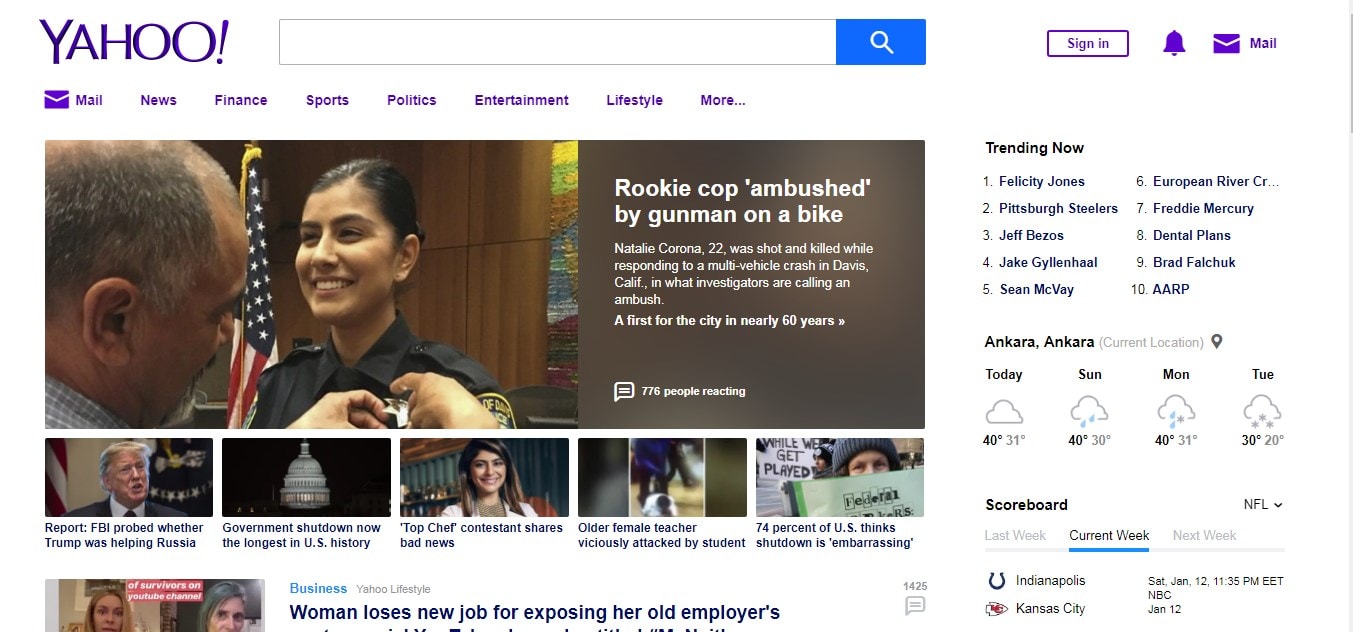The width and height of the screenshot is (1353, 632).
Task: Open the rookie cop 'ambushed' headline
Action: [x=742, y=201]
